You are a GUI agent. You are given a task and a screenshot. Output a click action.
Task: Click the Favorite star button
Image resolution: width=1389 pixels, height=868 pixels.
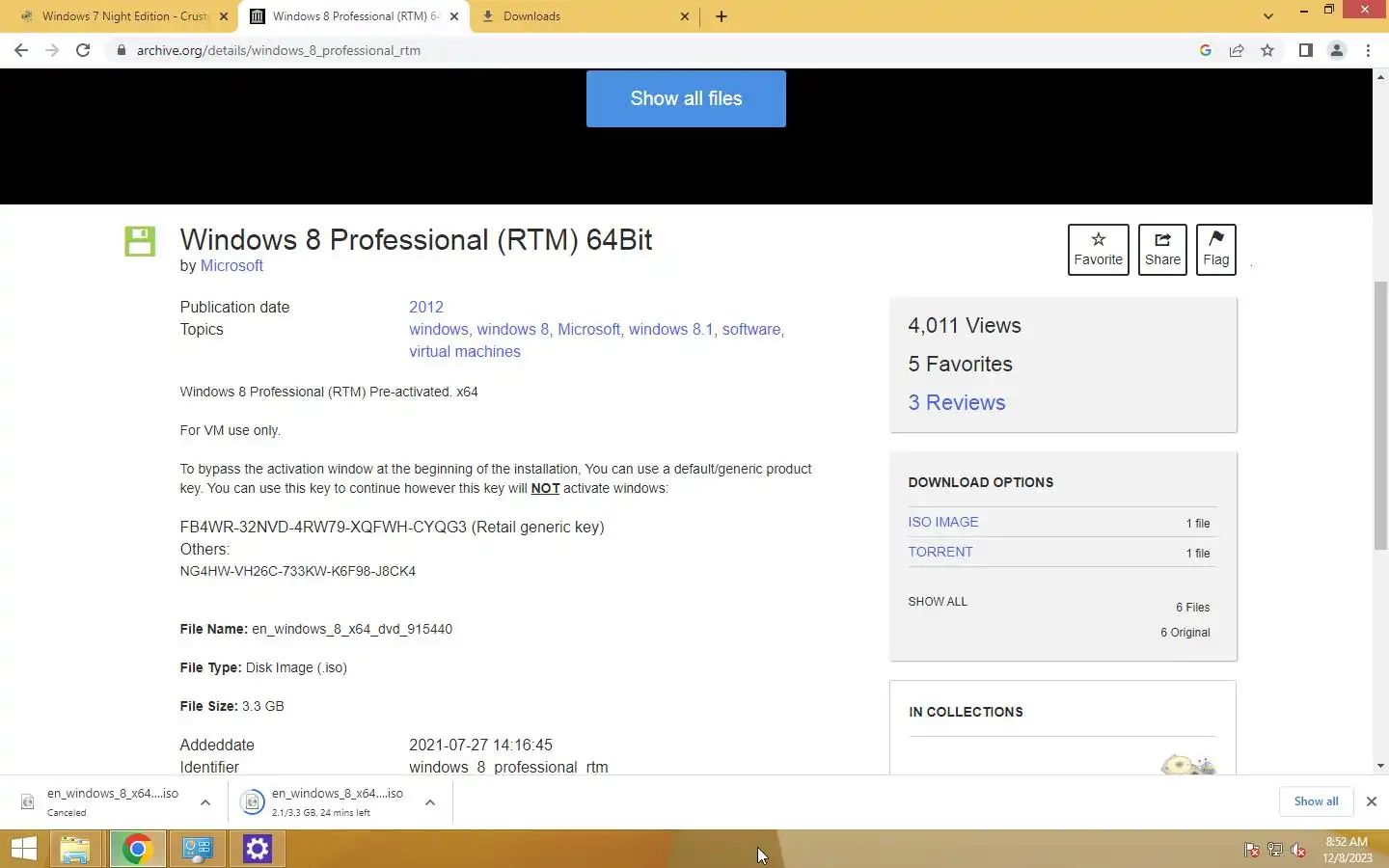[x=1098, y=250]
